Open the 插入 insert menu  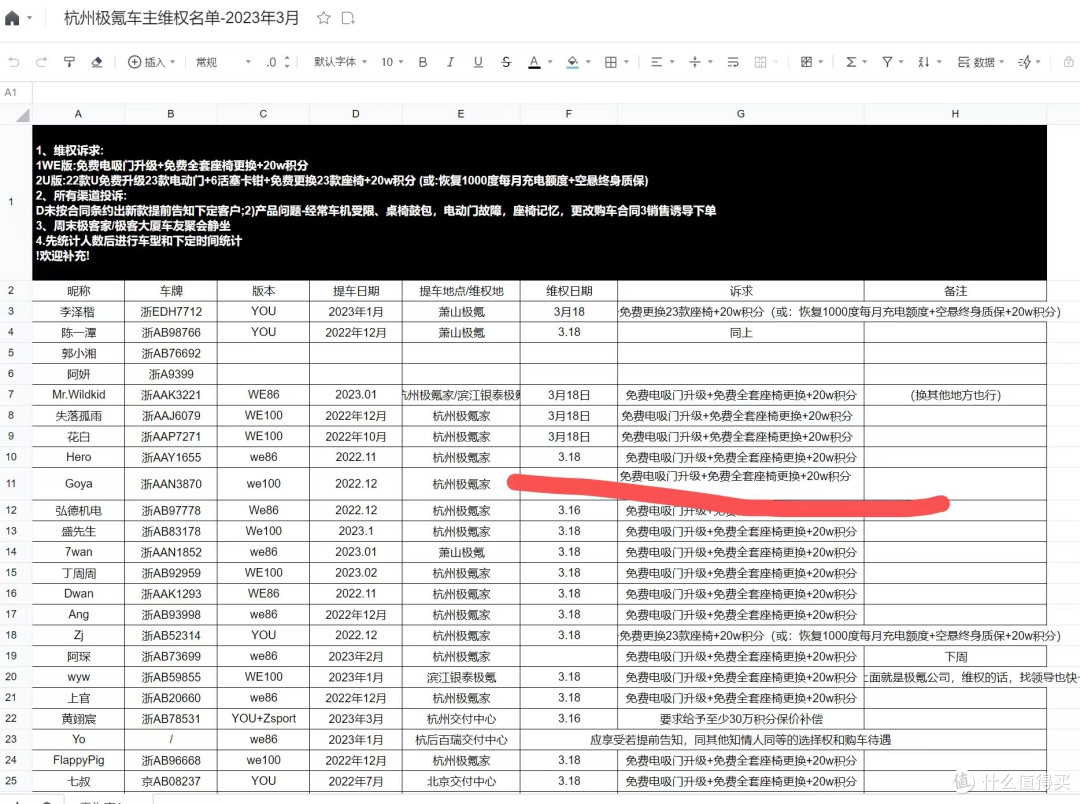(152, 62)
